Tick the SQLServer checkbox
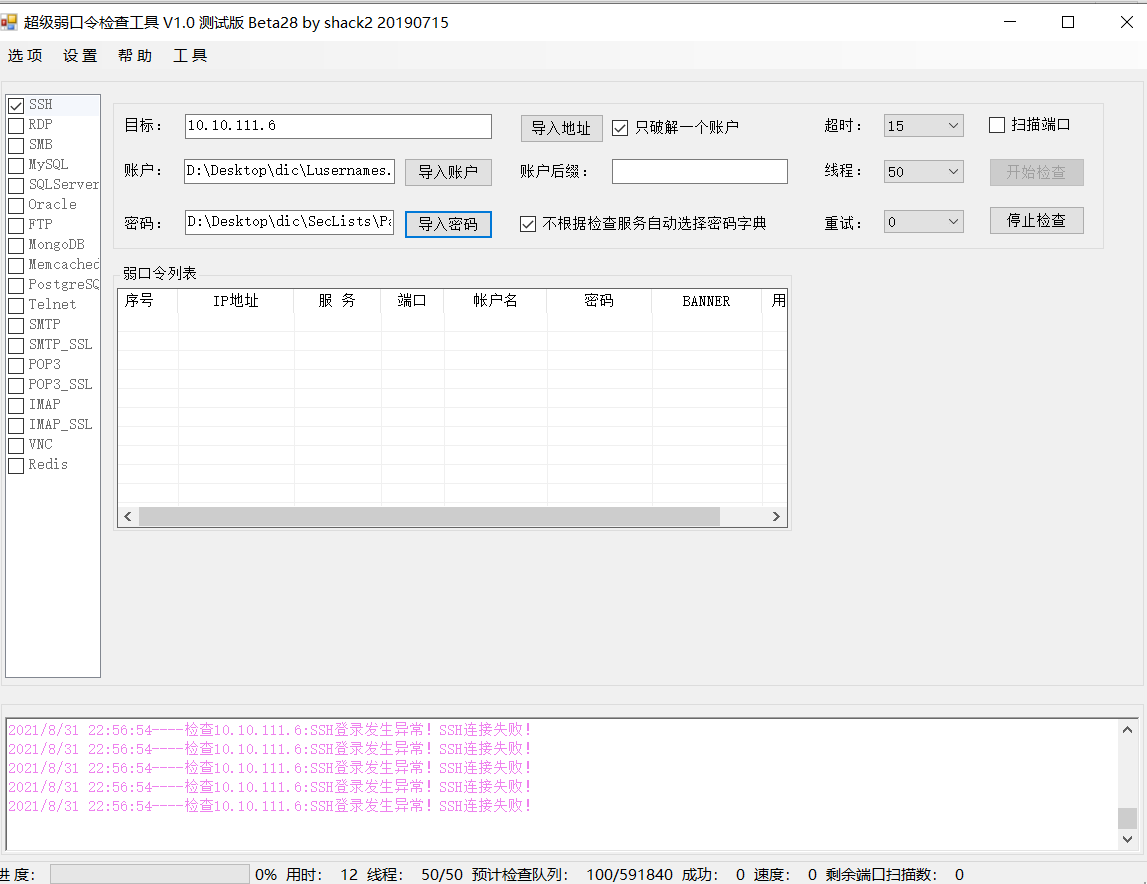The height and width of the screenshot is (884, 1147). 16,185
